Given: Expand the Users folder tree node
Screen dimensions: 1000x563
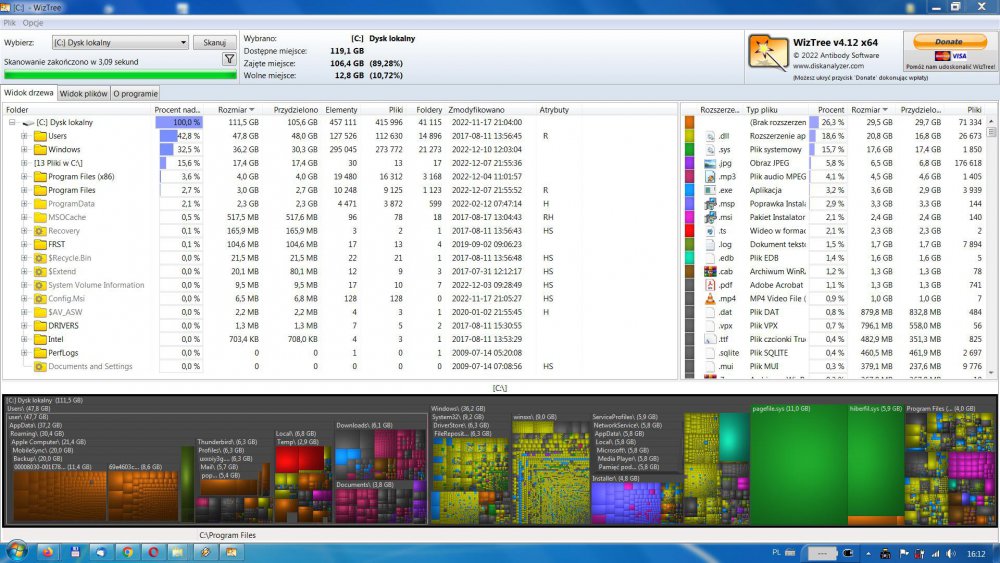Looking at the screenshot, I should (24, 136).
